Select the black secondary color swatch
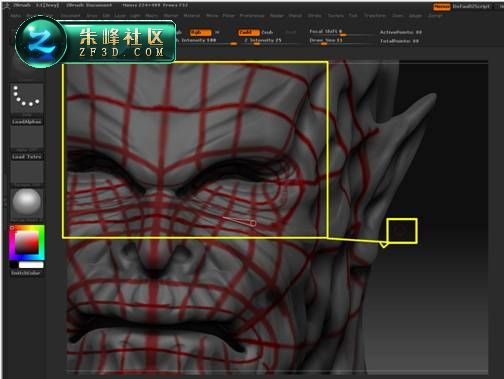 tap(14, 265)
